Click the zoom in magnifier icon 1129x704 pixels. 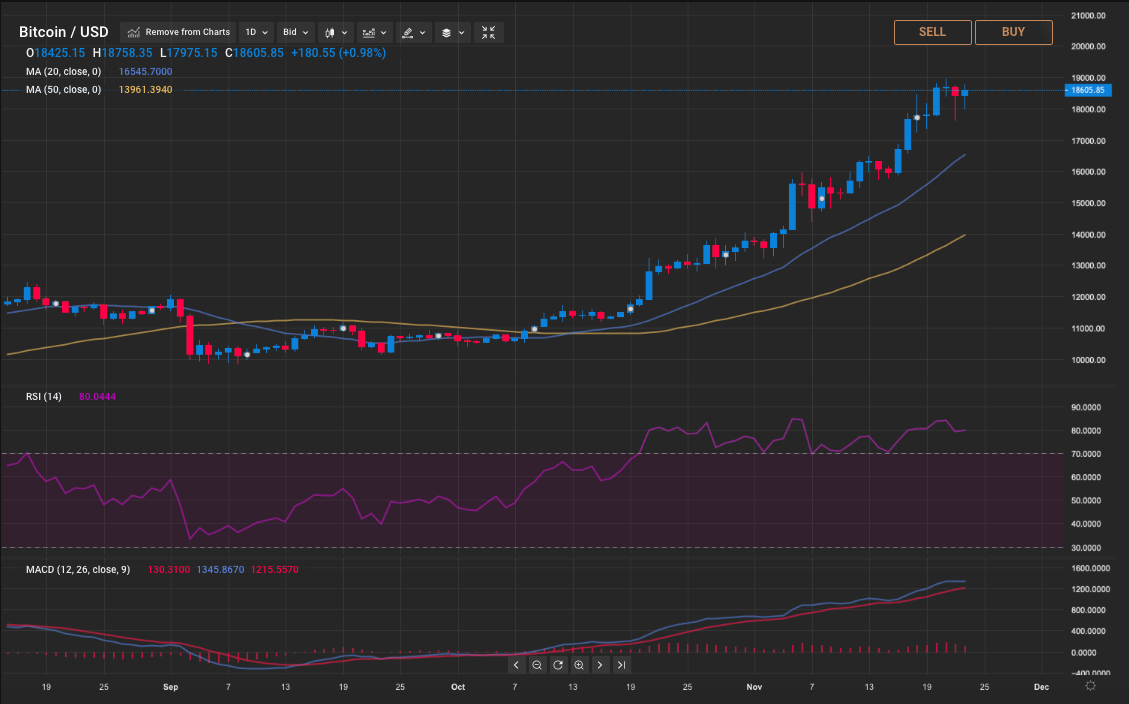click(x=579, y=665)
